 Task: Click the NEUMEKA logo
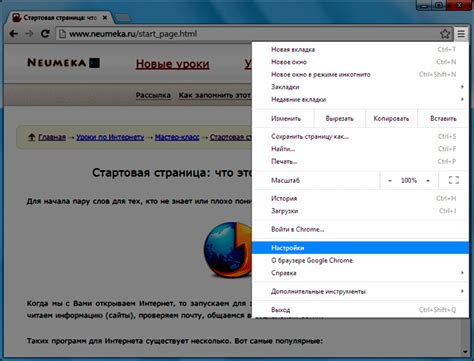click(x=63, y=63)
